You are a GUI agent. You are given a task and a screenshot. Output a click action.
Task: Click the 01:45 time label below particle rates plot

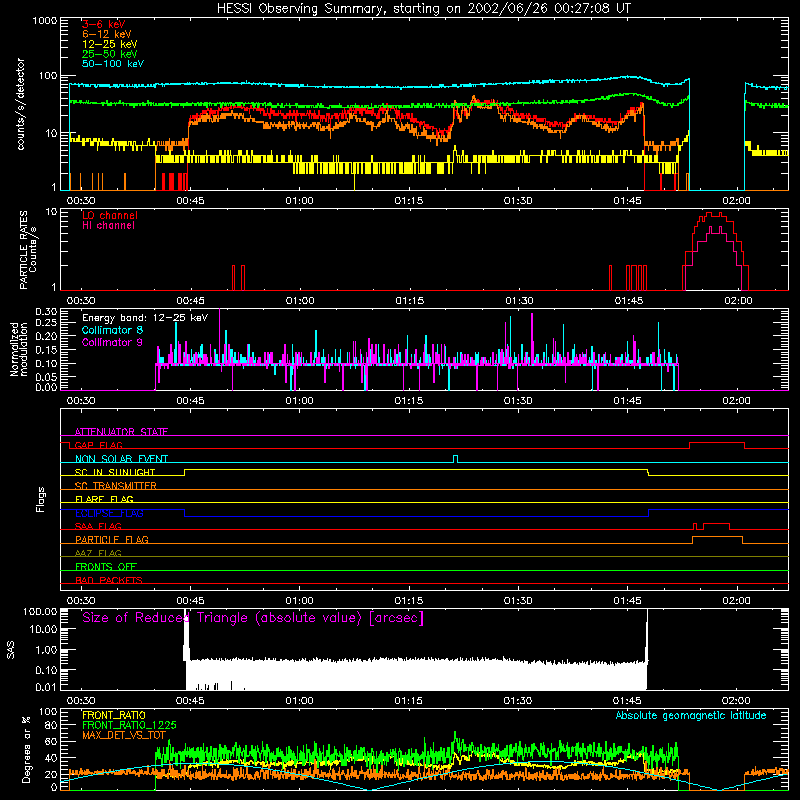(629, 301)
